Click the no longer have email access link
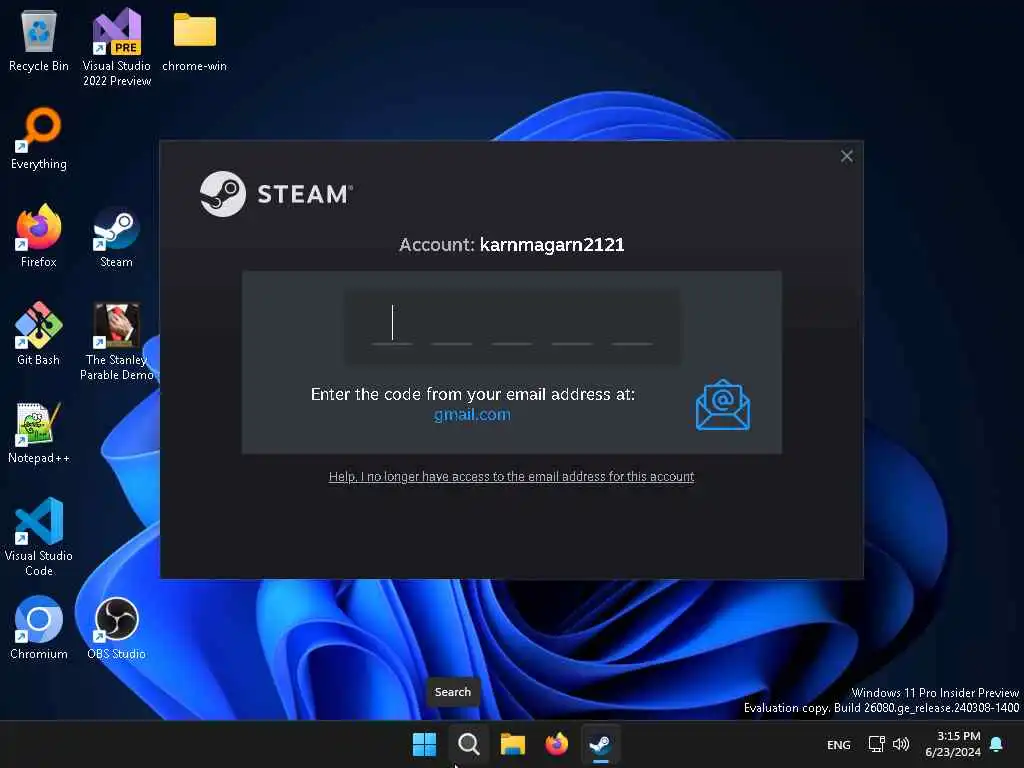 [511, 477]
